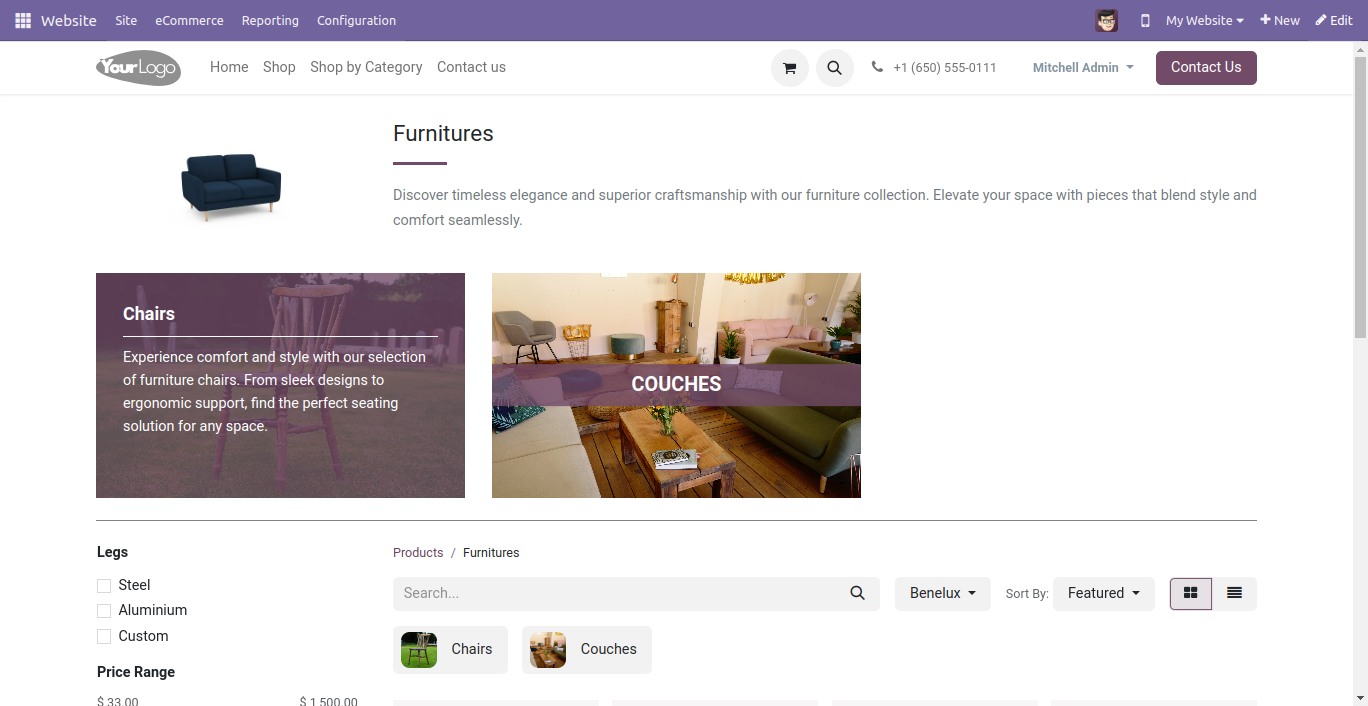
Task: Toggle mobile preview phone icon
Action: [x=1145, y=20]
